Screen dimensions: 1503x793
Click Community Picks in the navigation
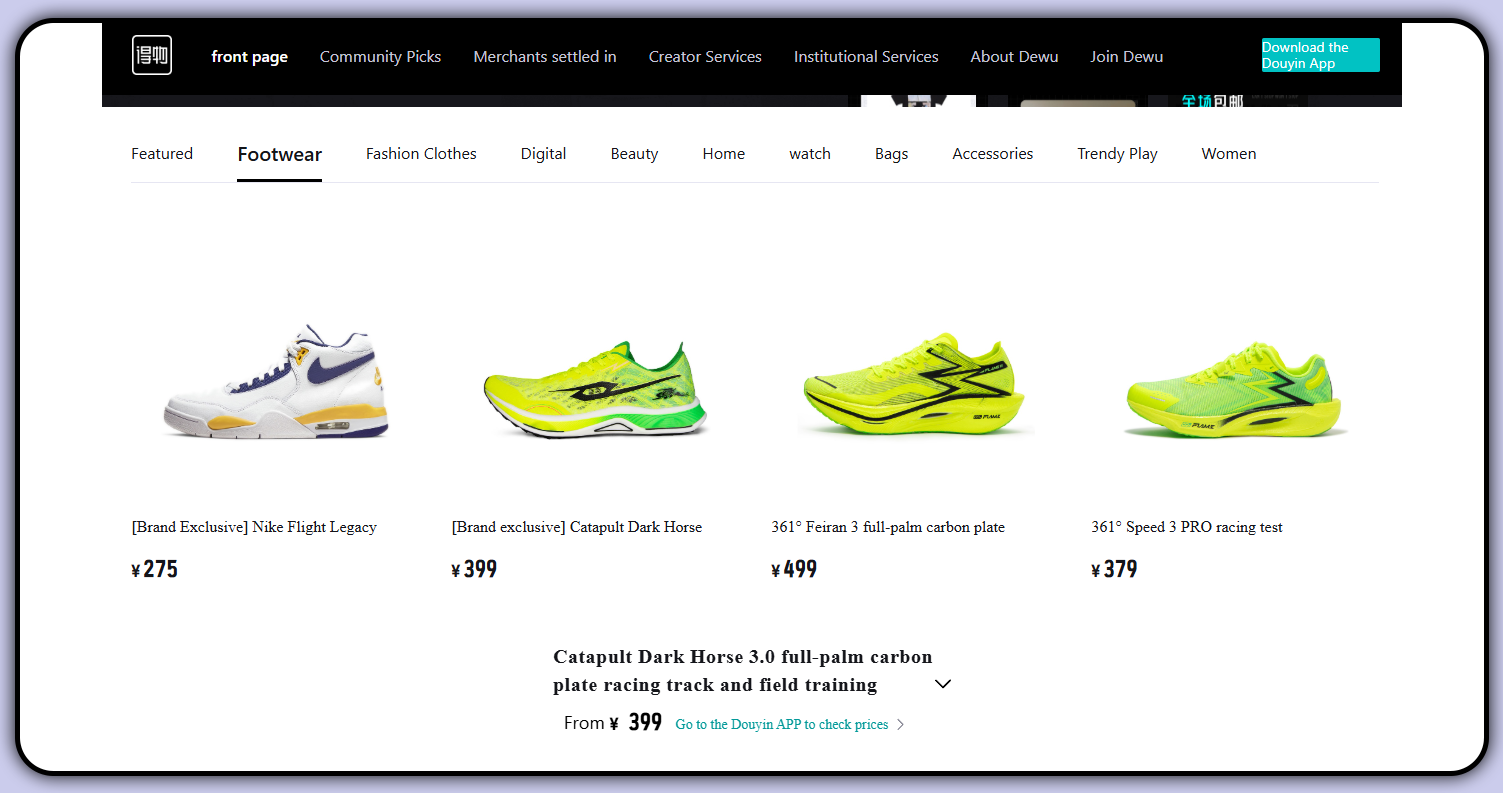coord(380,57)
